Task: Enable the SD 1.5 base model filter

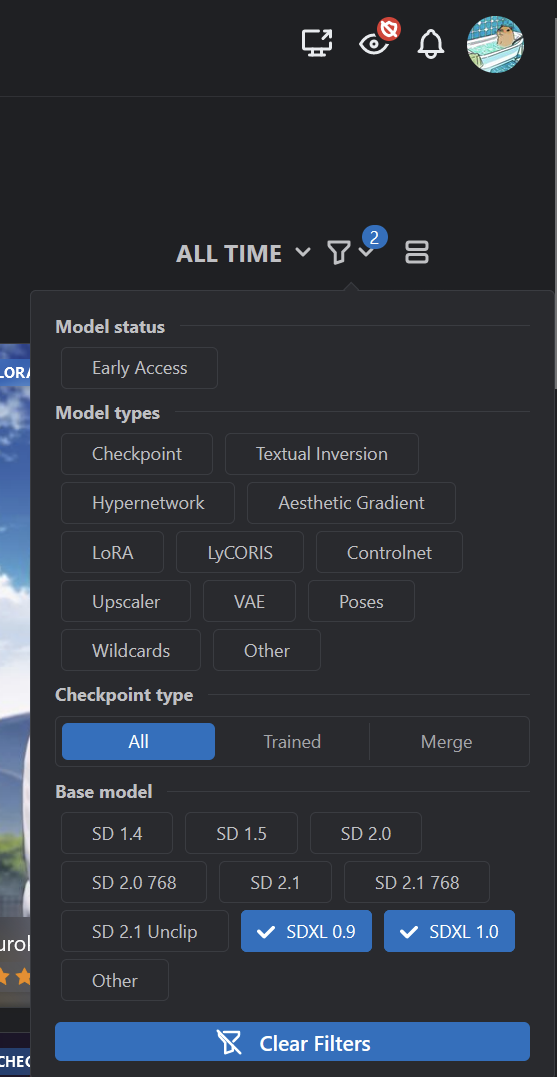Action: 241,833
